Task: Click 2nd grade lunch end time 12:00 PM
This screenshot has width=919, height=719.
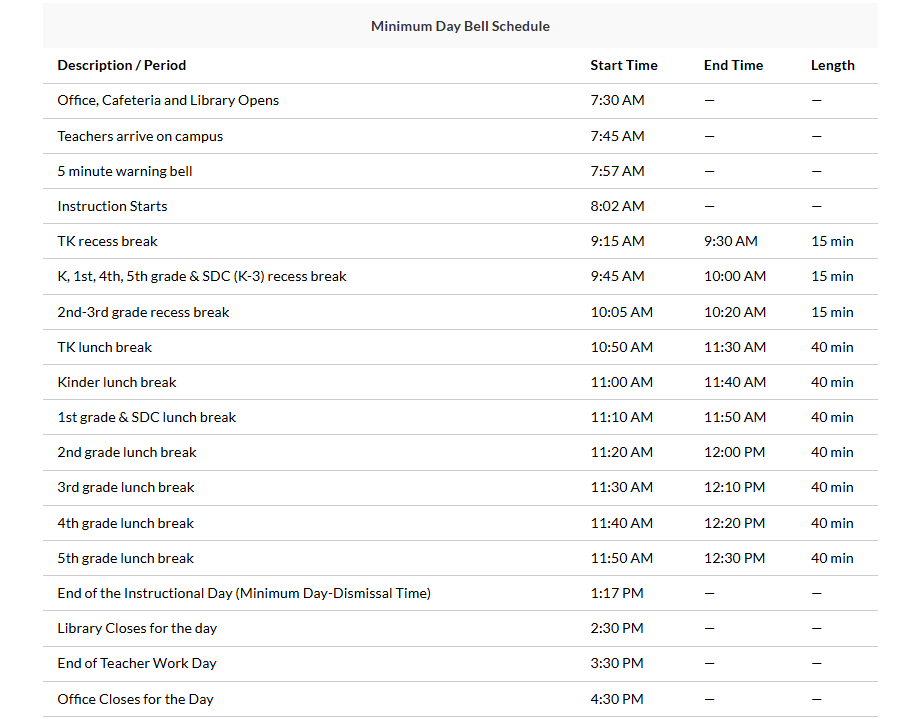Action: [x=734, y=452]
